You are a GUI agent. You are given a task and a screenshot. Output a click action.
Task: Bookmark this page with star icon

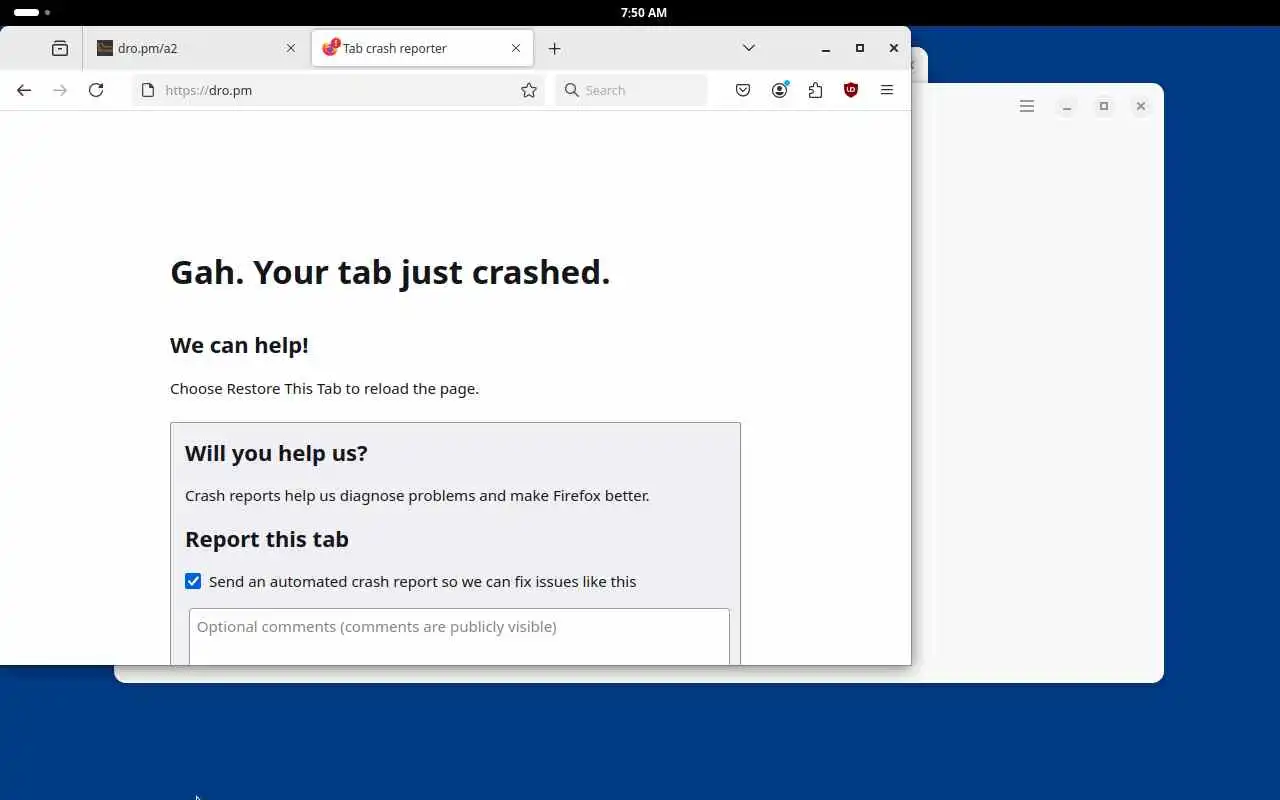(529, 90)
